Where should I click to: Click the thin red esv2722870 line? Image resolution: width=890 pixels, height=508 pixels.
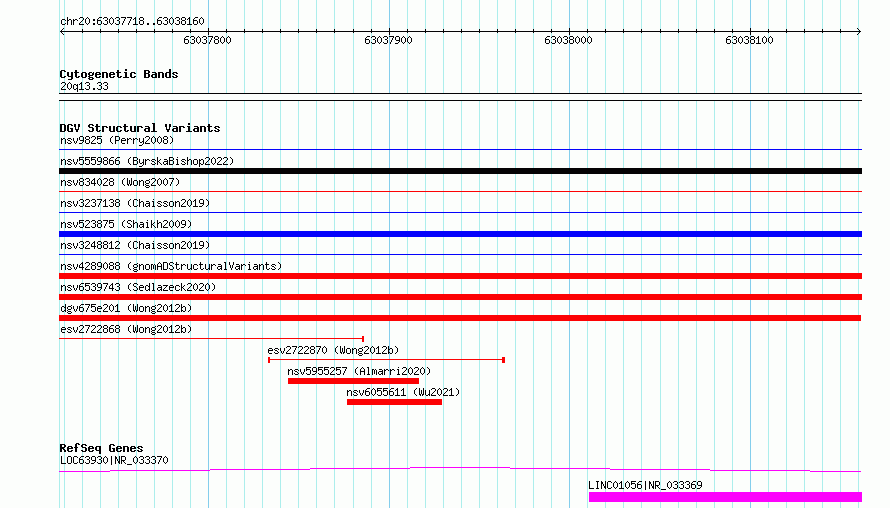[387, 360]
